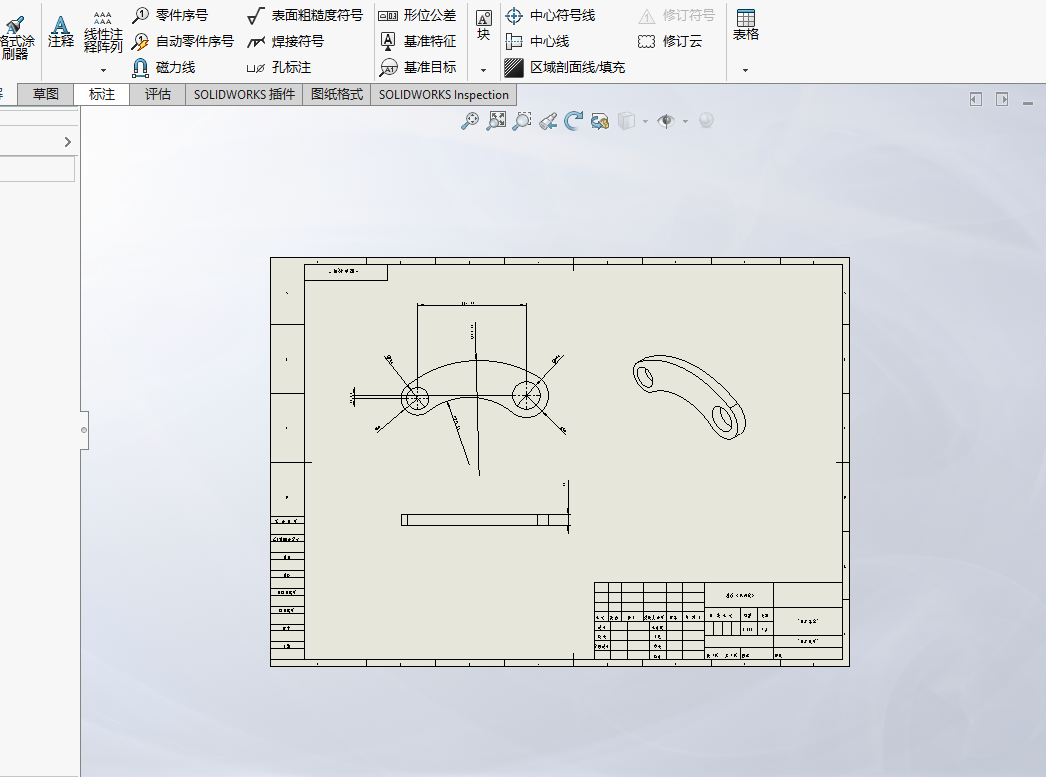This screenshot has width=1046, height=777.
Task: Insert Center Mark (中心符号线)
Action: point(550,15)
